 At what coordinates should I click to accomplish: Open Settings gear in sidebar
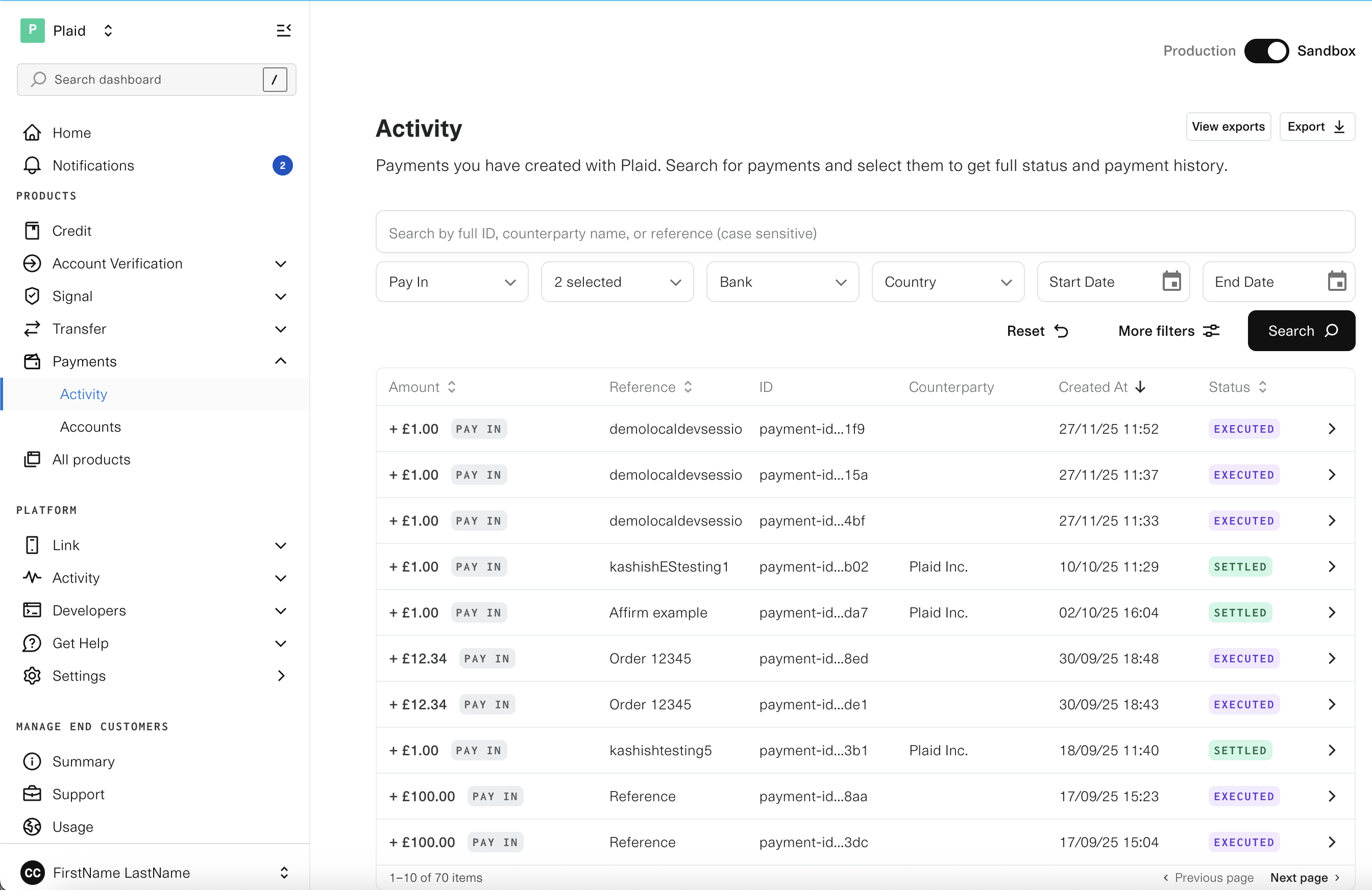click(32, 676)
